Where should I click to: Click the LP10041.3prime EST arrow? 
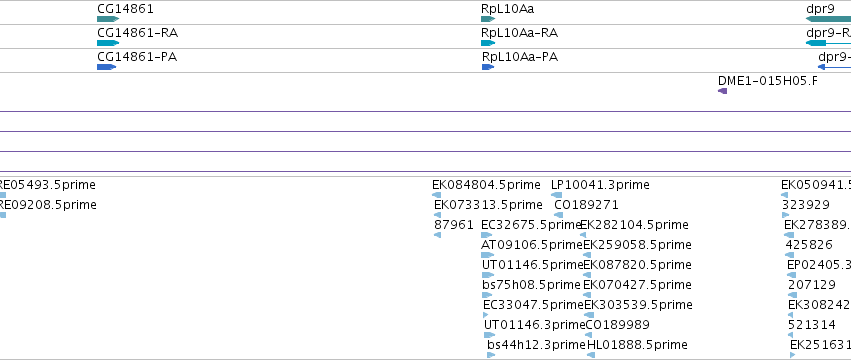(x=556, y=195)
